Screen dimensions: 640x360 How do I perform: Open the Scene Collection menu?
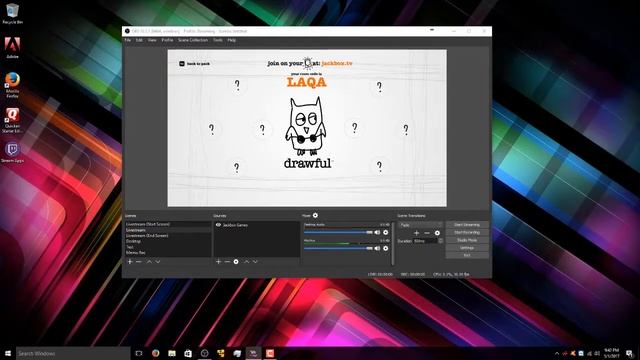[x=193, y=40]
